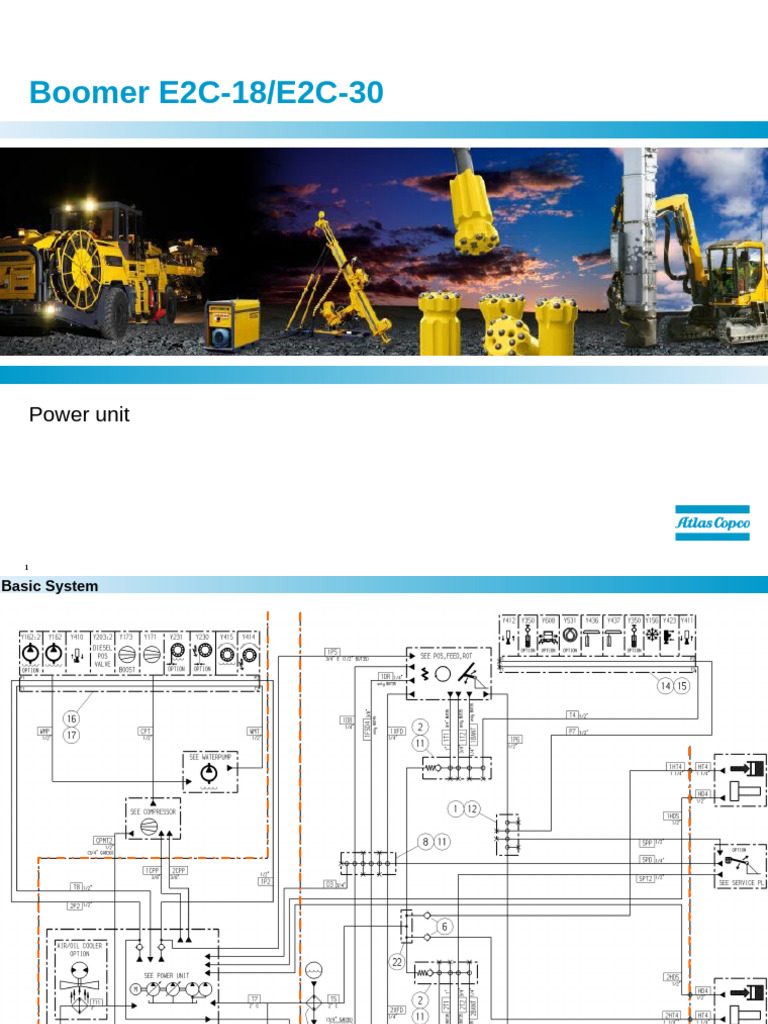768x1024 pixels.
Task: Click the 1CPP line label
Action: click(152, 871)
